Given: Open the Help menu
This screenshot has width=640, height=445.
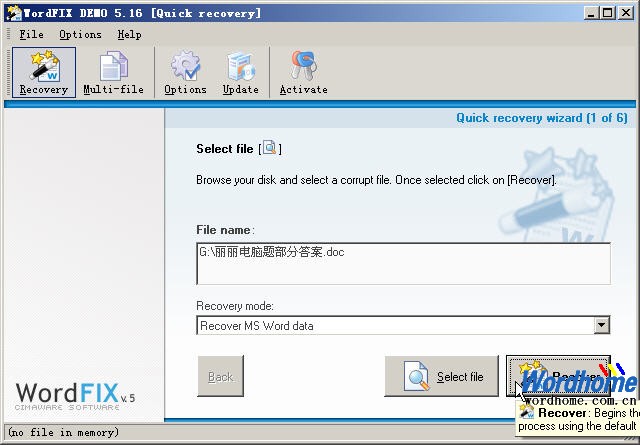Looking at the screenshot, I should point(129,35).
